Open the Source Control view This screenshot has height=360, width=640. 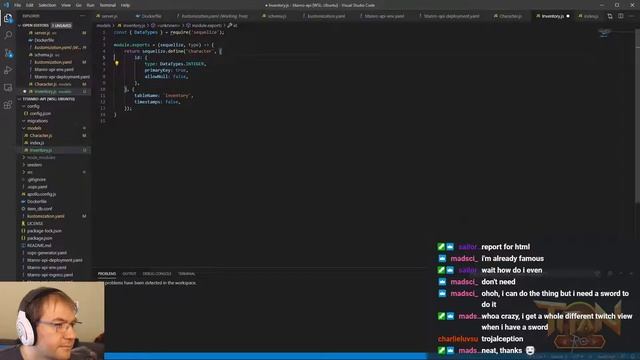click(x=8, y=53)
